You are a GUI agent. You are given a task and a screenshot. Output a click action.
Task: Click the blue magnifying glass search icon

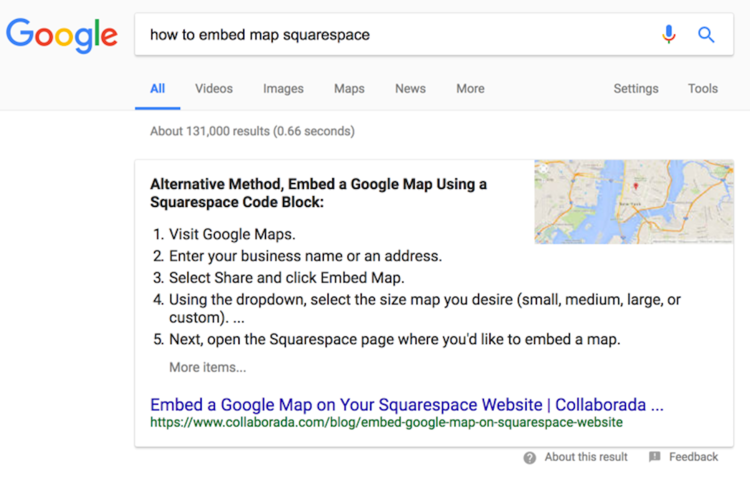tap(706, 34)
